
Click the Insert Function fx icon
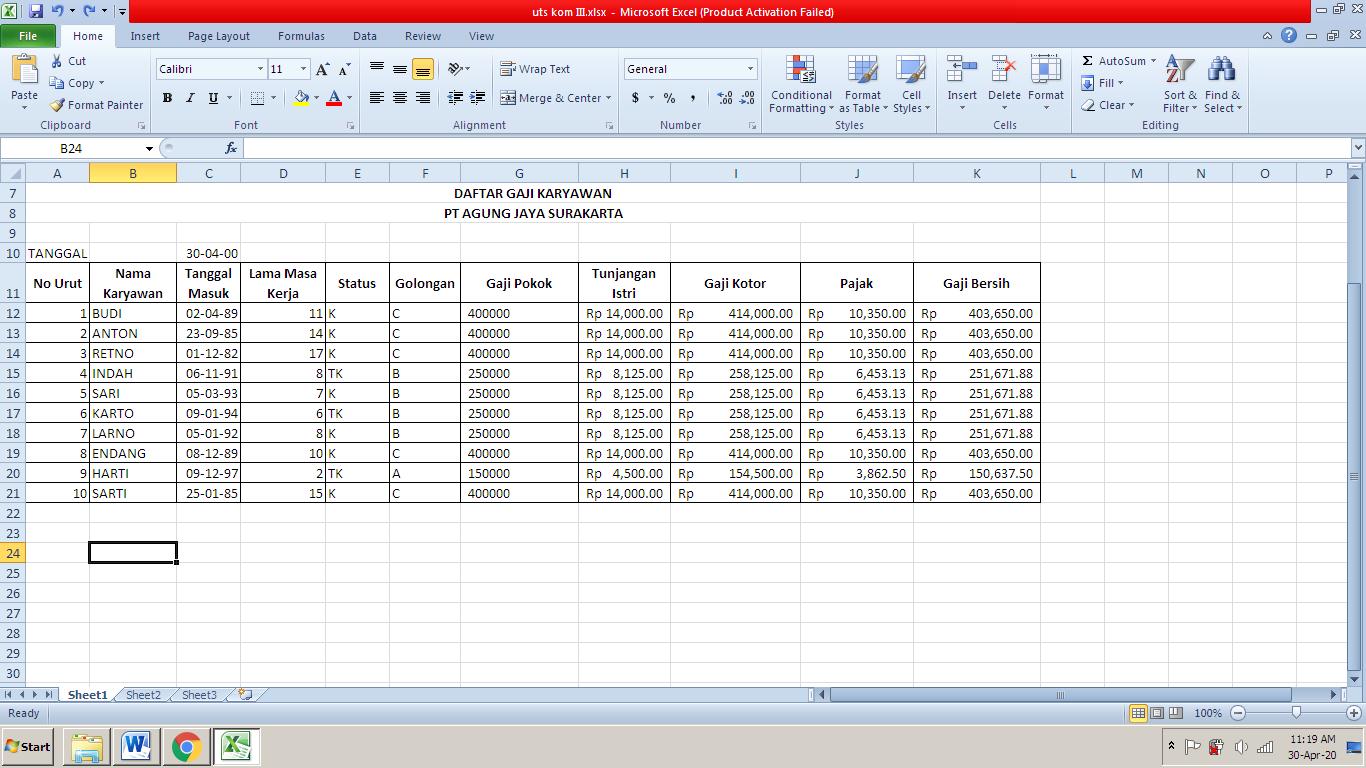[x=231, y=148]
